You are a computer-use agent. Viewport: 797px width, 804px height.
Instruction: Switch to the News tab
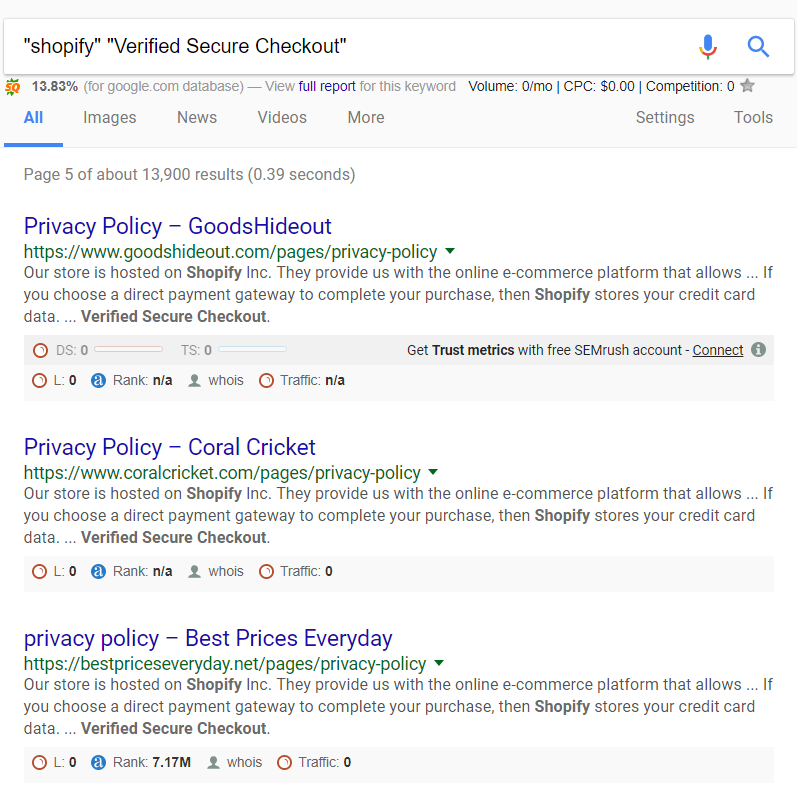[x=197, y=117]
